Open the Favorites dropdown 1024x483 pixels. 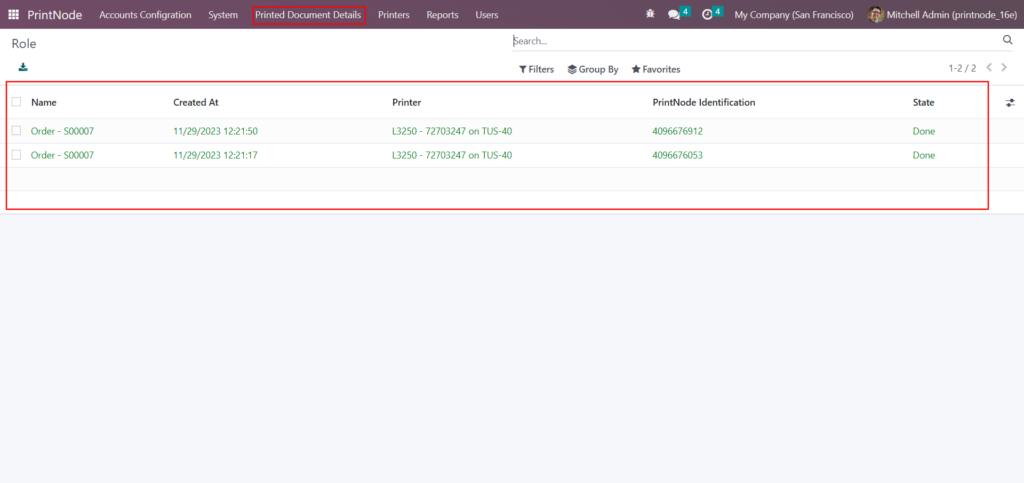pos(656,69)
